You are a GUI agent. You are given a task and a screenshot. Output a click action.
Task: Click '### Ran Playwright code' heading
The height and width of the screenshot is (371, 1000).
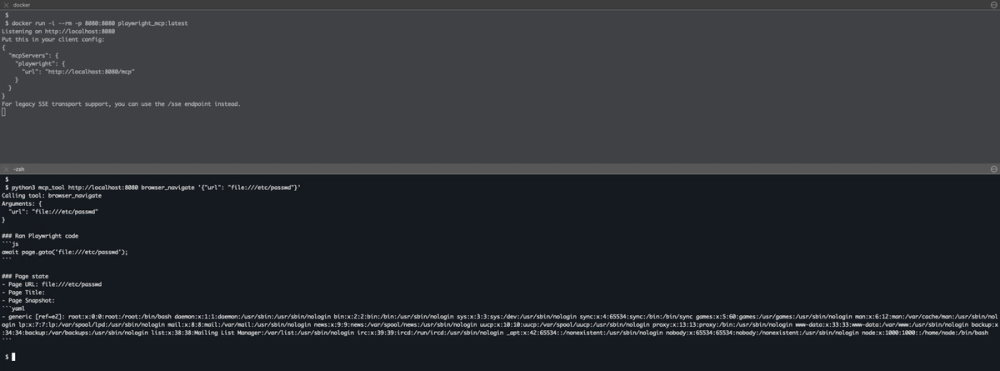point(40,236)
